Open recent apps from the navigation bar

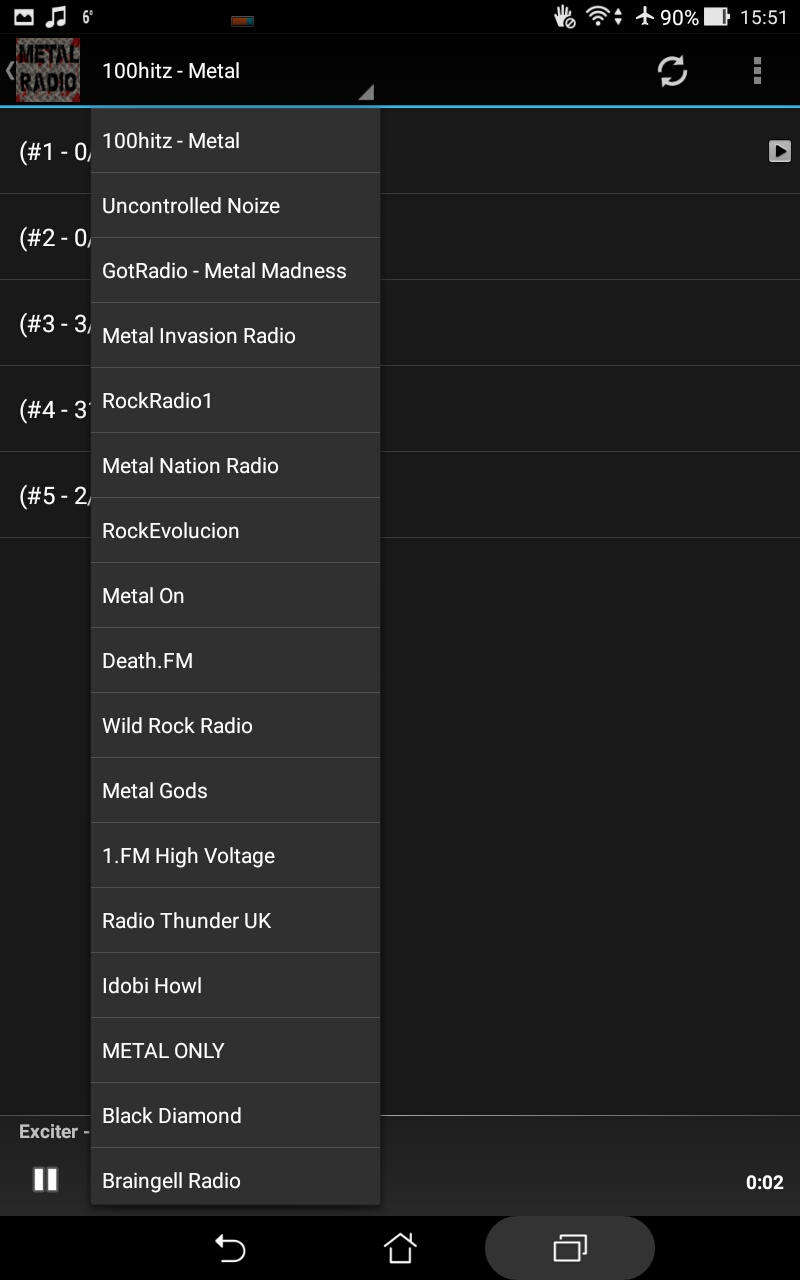pyautogui.click(x=569, y=1247)
